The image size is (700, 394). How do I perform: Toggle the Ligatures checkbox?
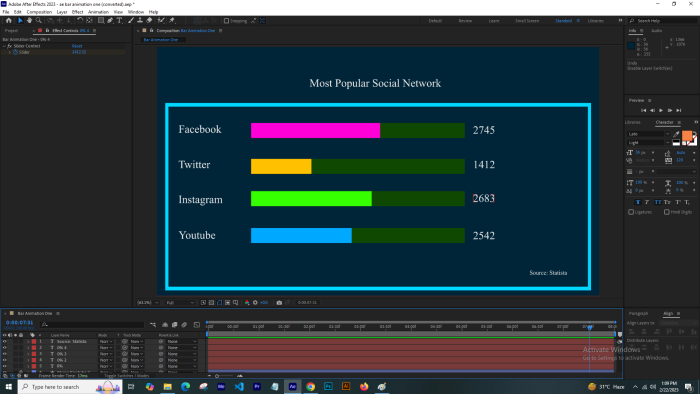click(631, 212)
